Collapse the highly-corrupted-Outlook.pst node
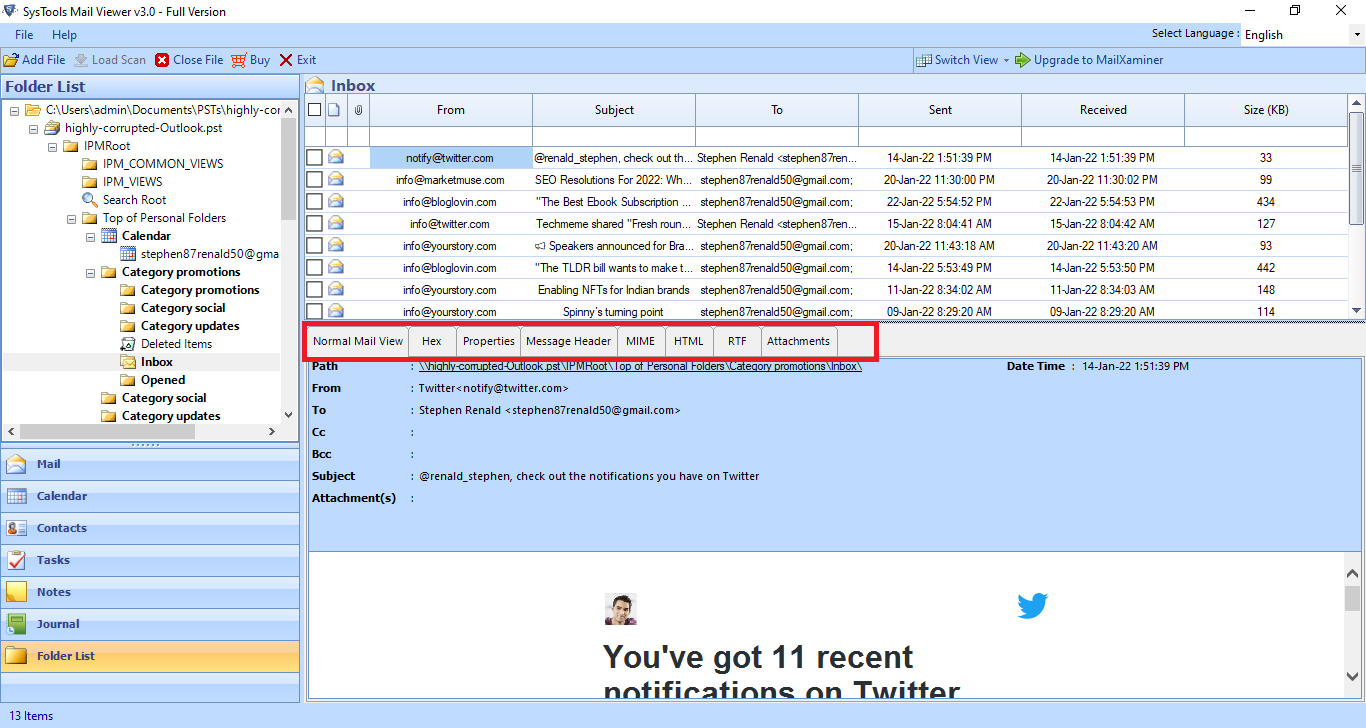The width and height of the screenshot is (1366, 728). [33, 128]
